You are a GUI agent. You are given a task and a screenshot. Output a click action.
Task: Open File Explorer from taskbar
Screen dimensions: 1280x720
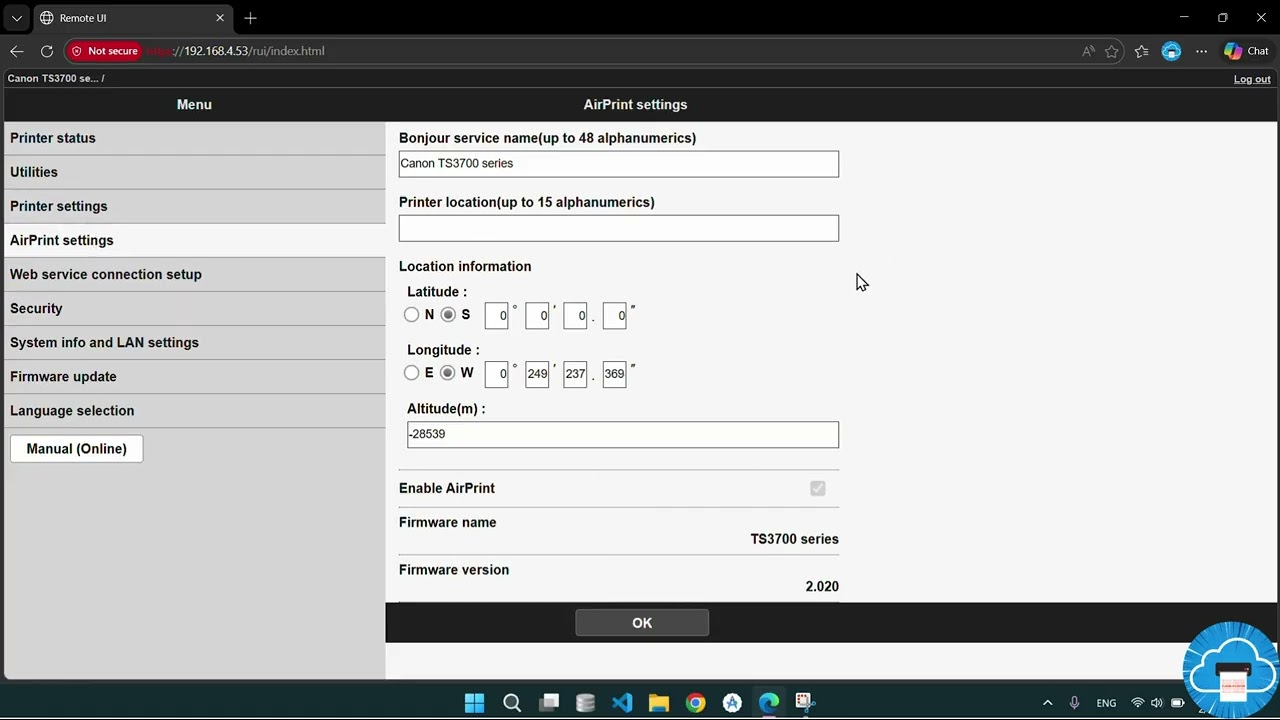[659, 703]
